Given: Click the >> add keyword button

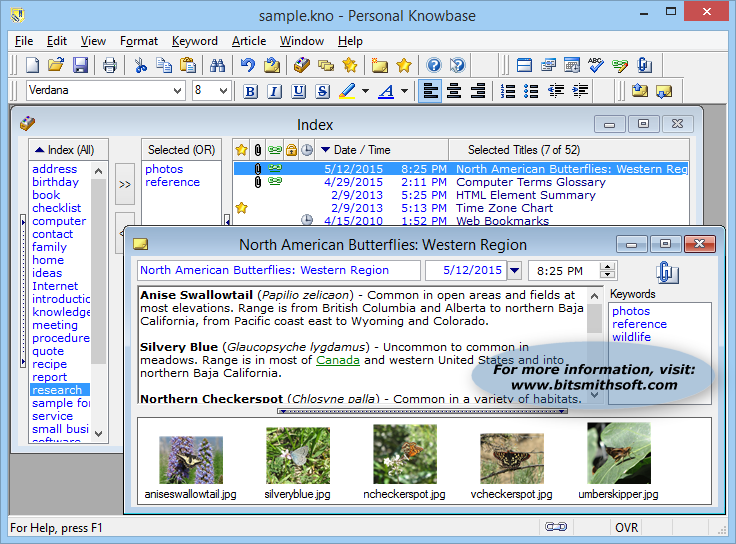Looking at the screenshot, I should [x=125, y=185].
